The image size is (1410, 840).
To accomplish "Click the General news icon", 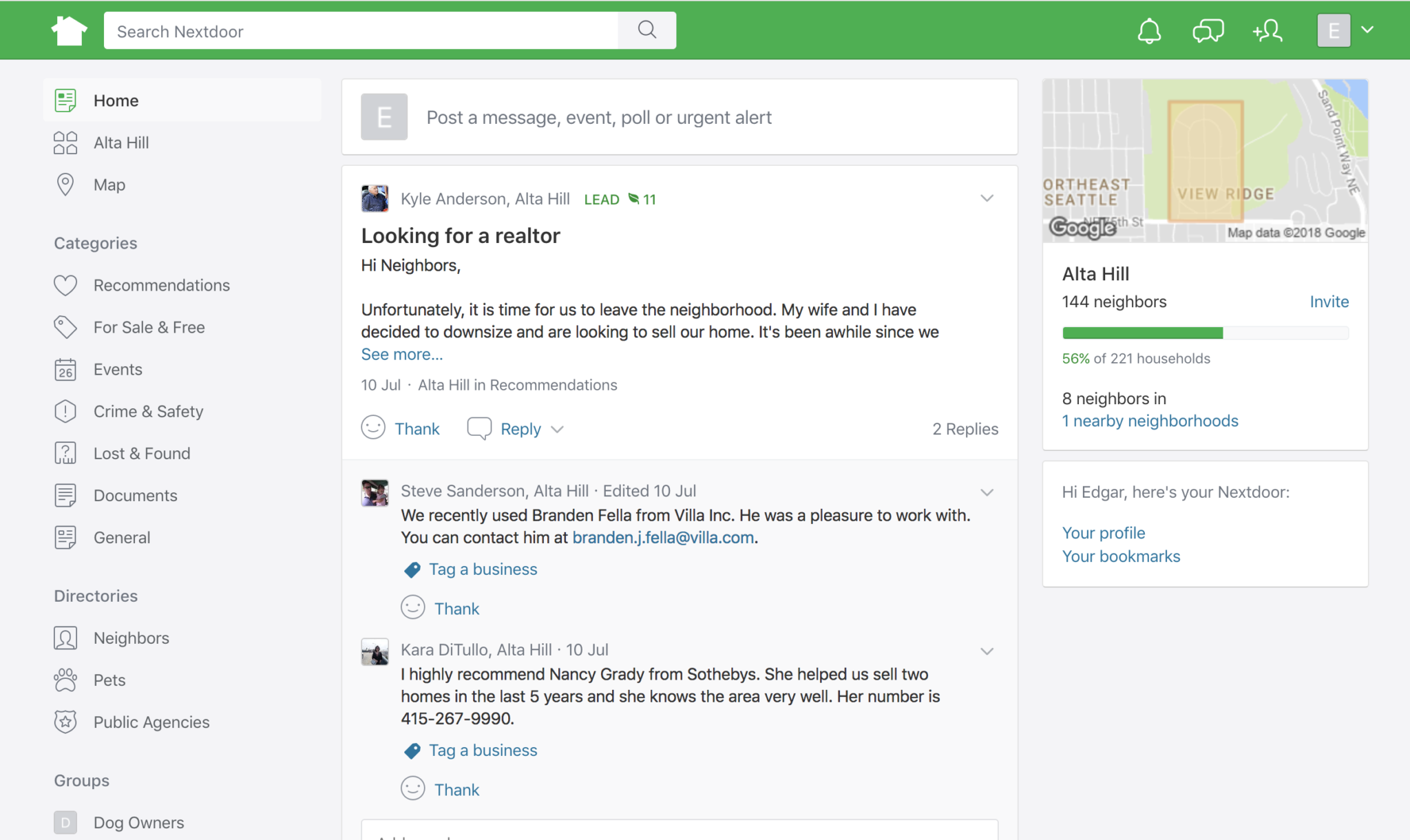I will click(65, 537).
